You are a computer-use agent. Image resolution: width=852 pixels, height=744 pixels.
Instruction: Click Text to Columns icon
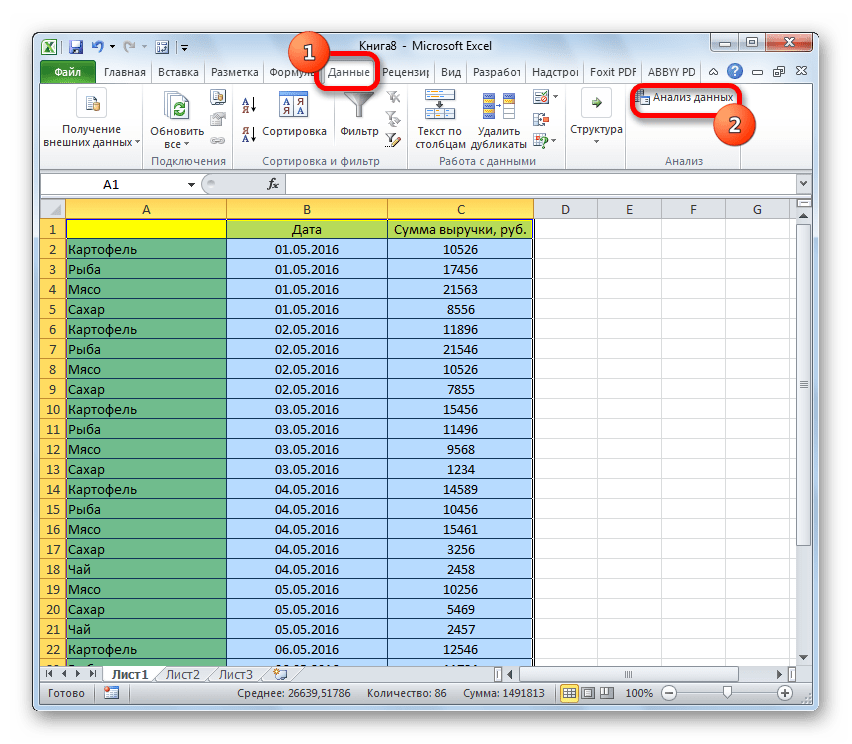[x=439, y=105]
